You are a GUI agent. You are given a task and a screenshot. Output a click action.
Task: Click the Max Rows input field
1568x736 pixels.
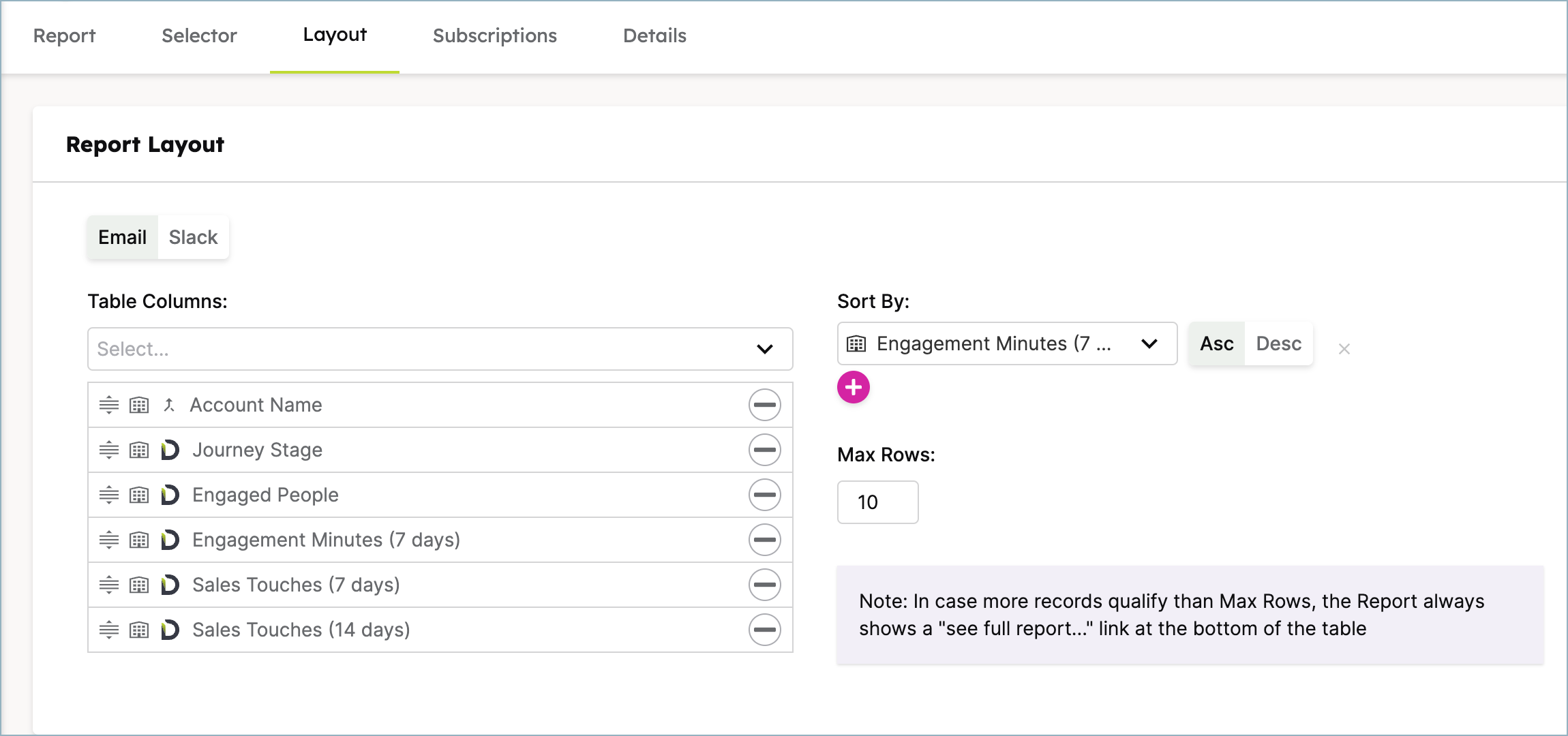click(878, 502)
